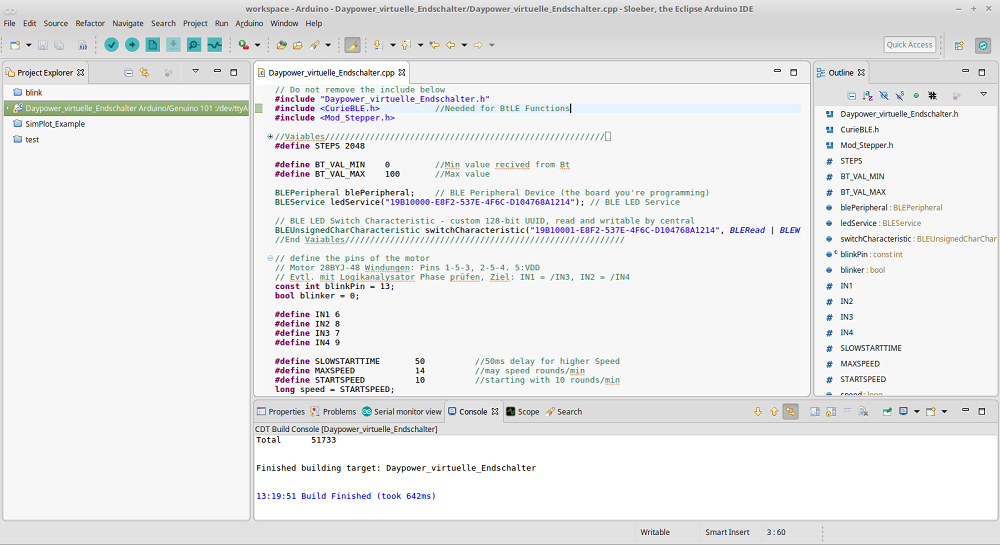Click the Next Annotation arrow icon
This screenshot has height=545, width=1000.
(x=378, y=45)
